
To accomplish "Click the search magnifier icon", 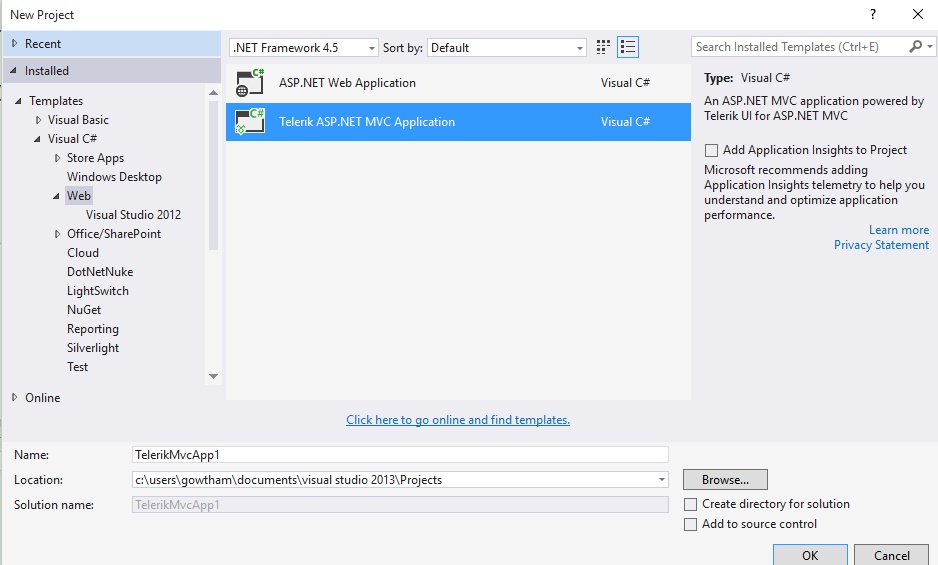I will (x=915, y=47).
